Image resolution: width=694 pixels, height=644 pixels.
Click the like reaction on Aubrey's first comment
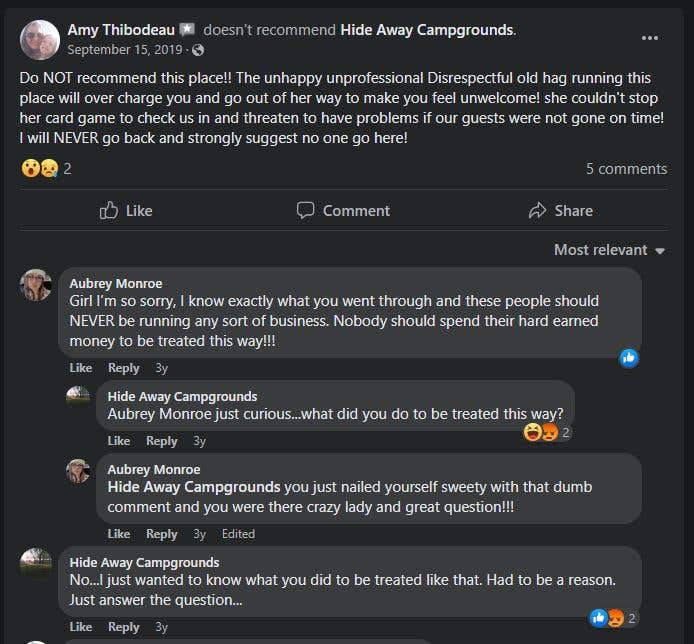pos(629,357)
